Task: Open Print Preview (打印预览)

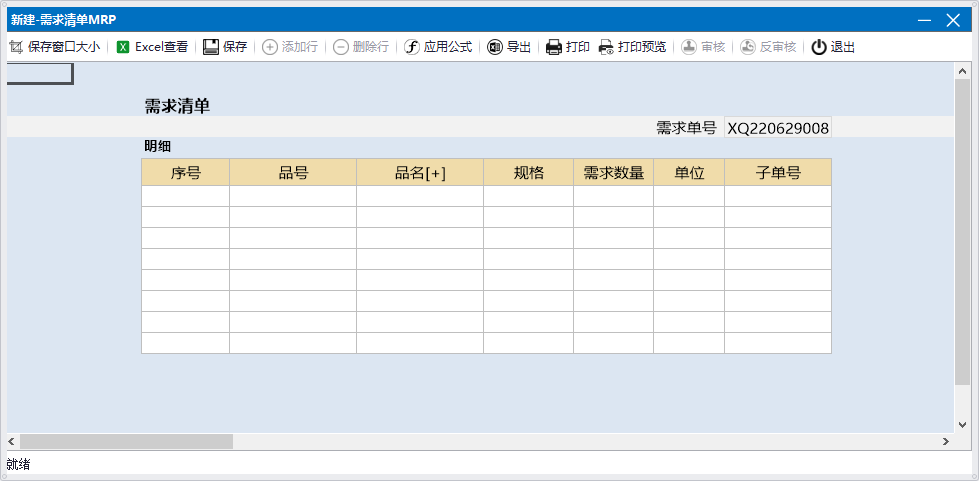Action: click(x=606, y=47)
